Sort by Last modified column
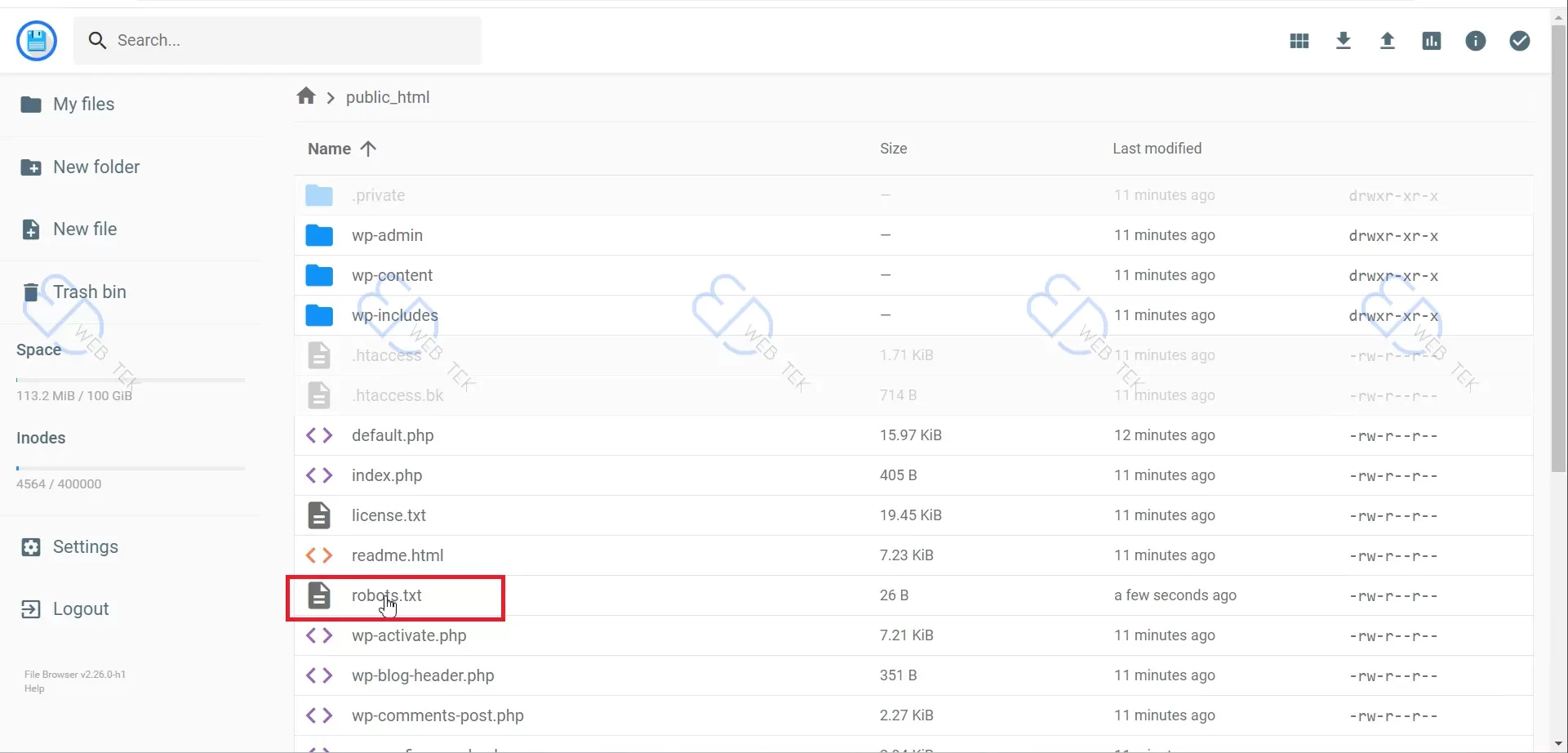 1157,149
